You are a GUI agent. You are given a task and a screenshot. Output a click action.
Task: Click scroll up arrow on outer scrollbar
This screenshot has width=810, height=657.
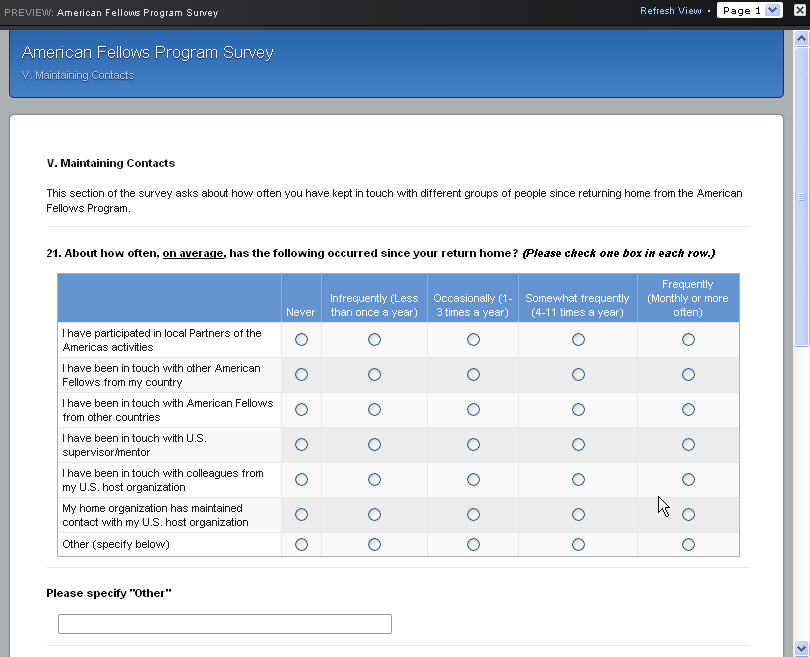click(801, 38)
